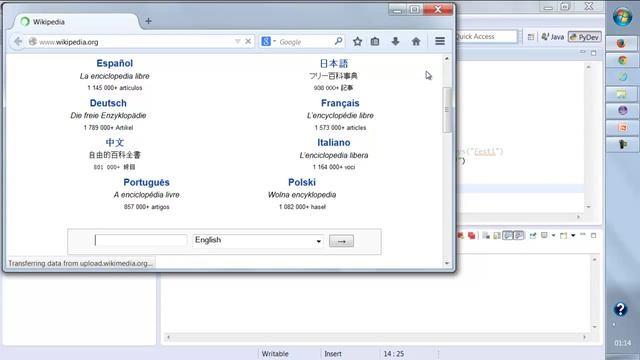Open the Español Wikipedia link
Screen dimensions: 640x360
(115, 63)
